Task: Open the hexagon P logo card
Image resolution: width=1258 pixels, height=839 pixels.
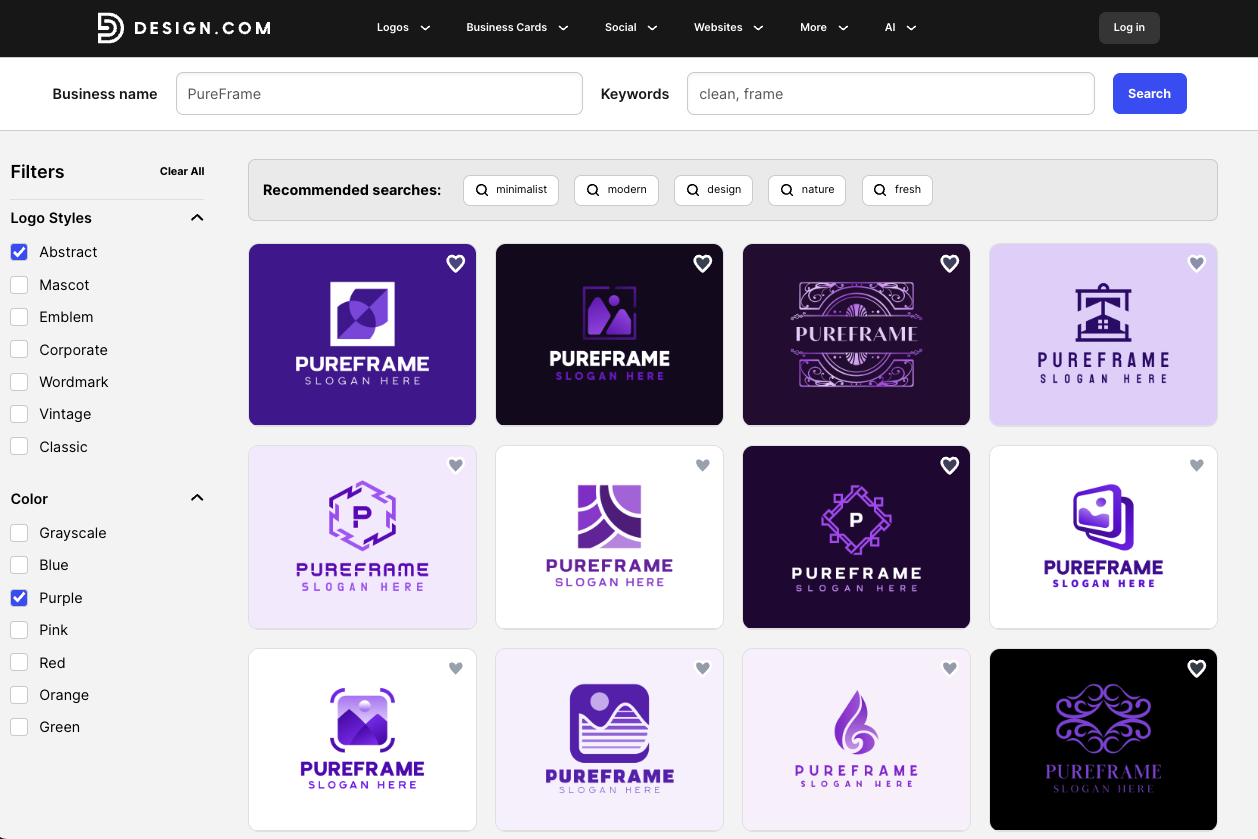Action: click(363, 537)
